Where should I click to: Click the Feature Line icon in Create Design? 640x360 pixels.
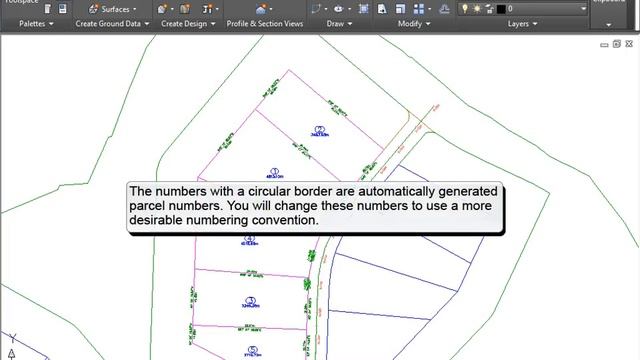pos(185,9)
